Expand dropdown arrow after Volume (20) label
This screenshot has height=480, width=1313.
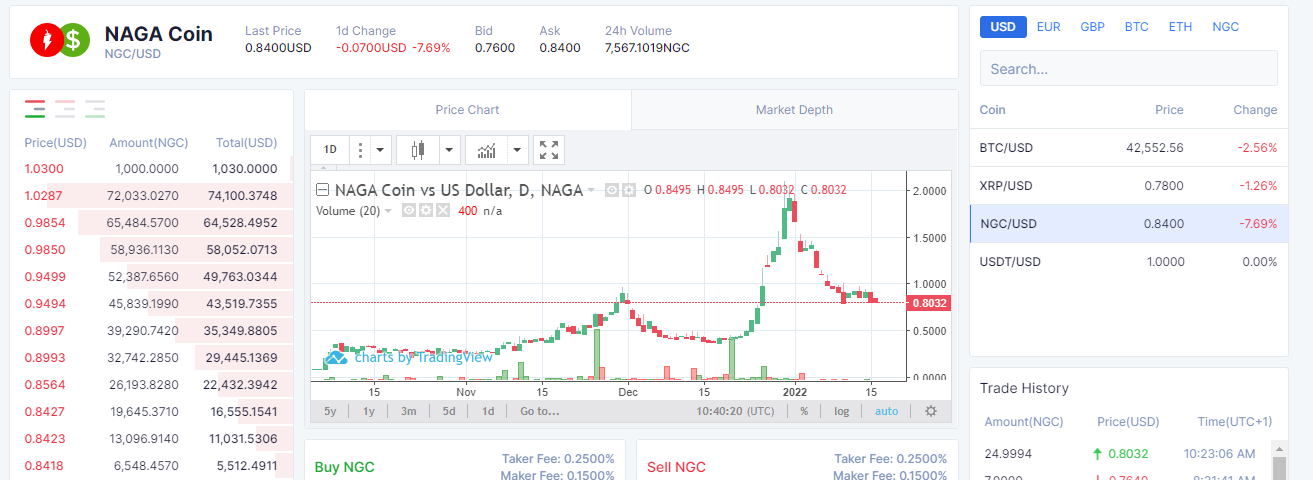pos(388,211)
